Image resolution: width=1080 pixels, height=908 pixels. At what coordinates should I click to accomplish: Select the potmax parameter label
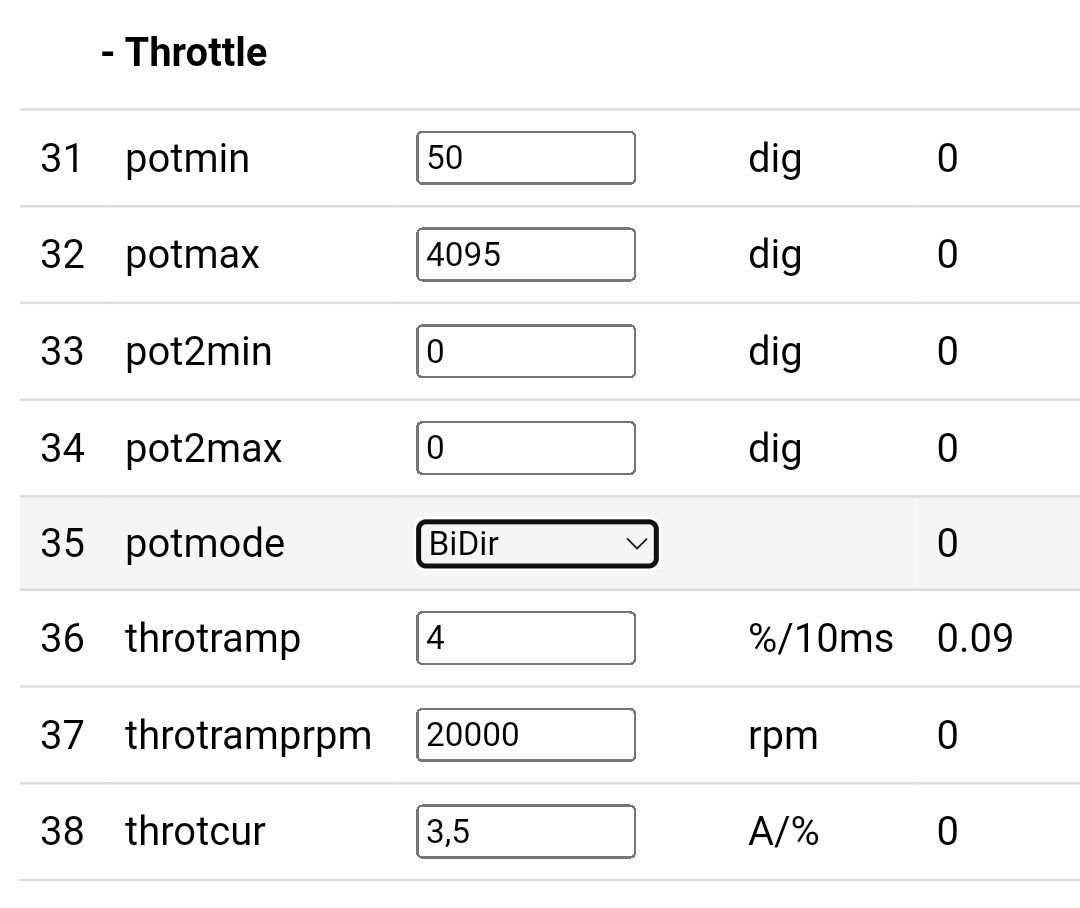(x=192, y=255)
